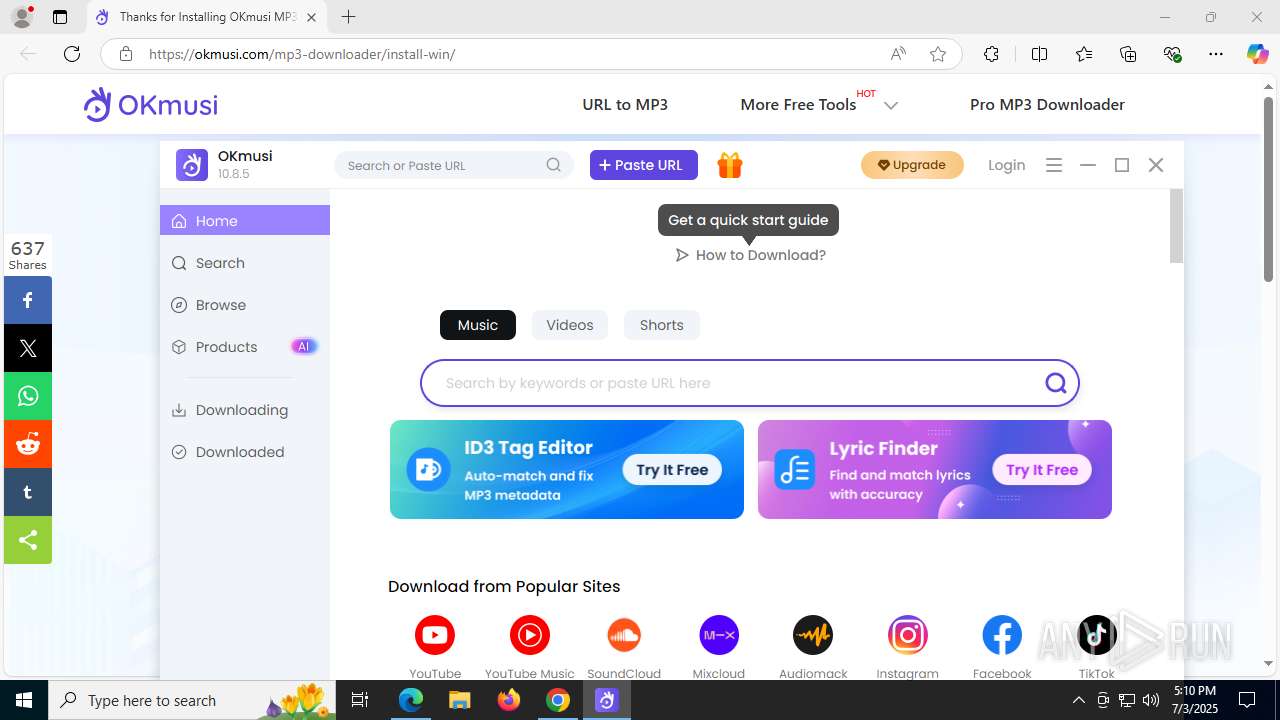Viewport: 1280px width, 720px height.
Task: Open File Explorer from the taskbar
Action: (460, 700)
